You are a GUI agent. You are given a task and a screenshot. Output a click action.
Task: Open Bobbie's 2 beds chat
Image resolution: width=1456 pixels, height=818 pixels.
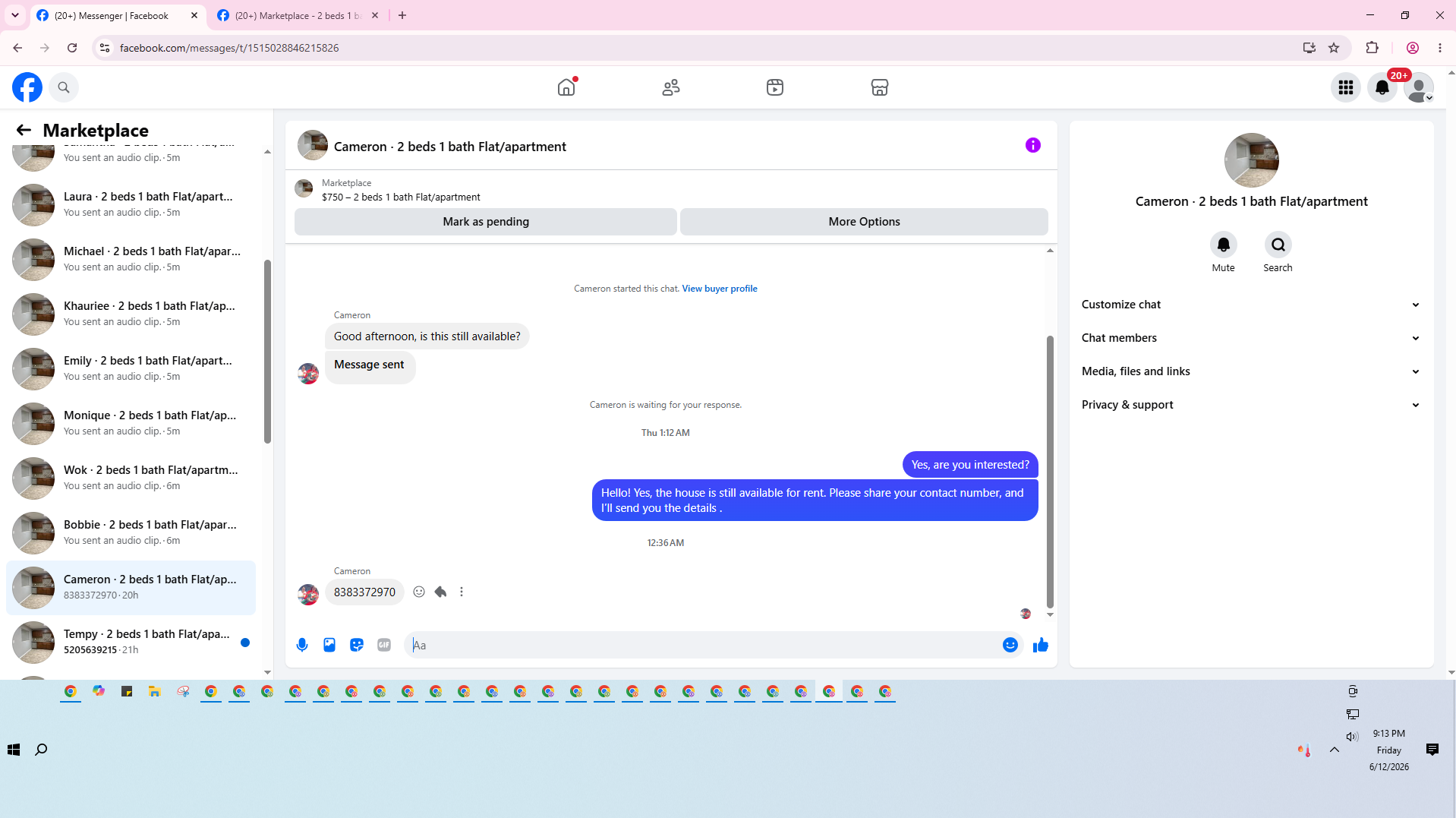coord(131,532)
